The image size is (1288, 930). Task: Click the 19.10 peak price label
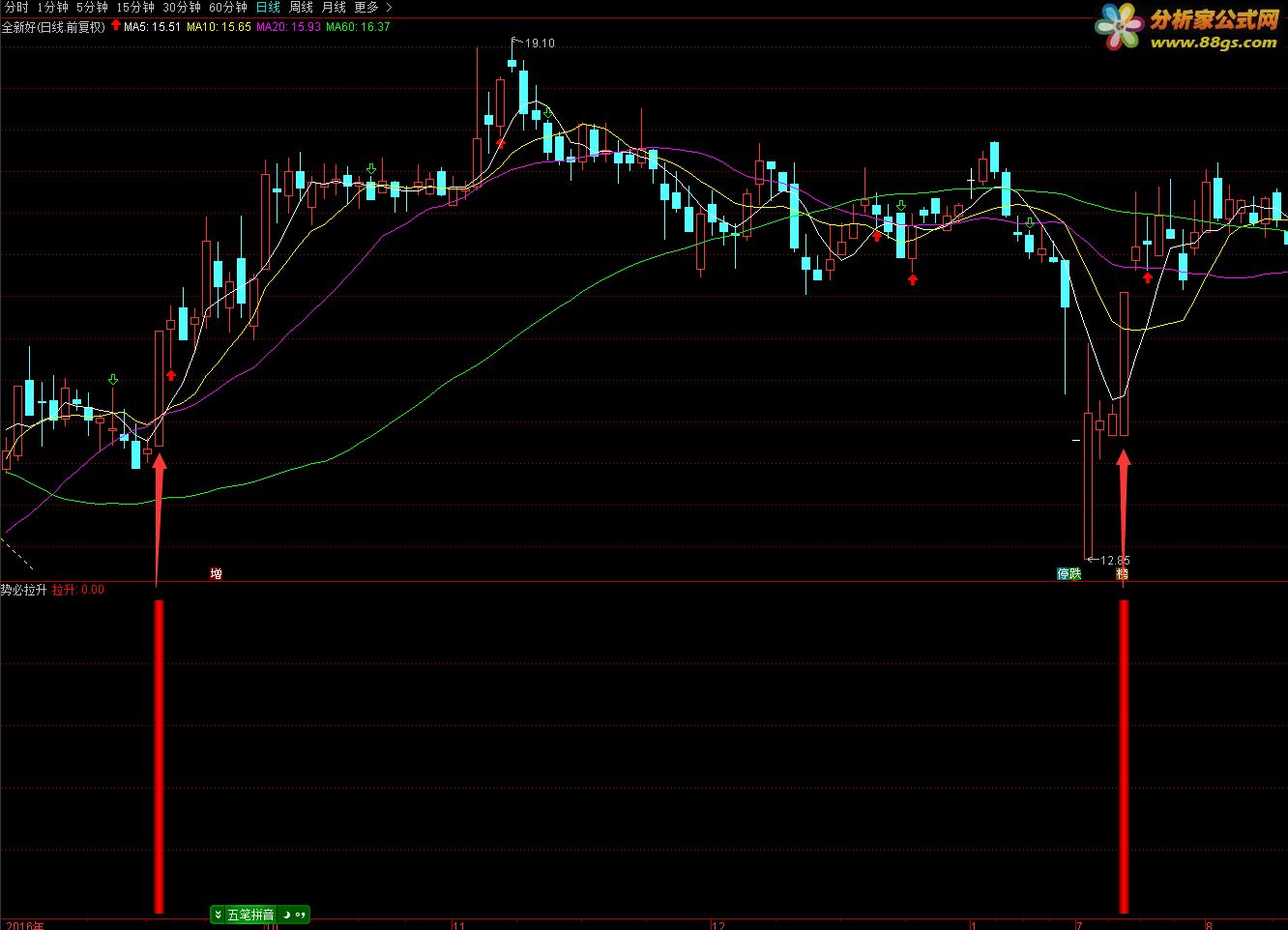coord(540,44)
